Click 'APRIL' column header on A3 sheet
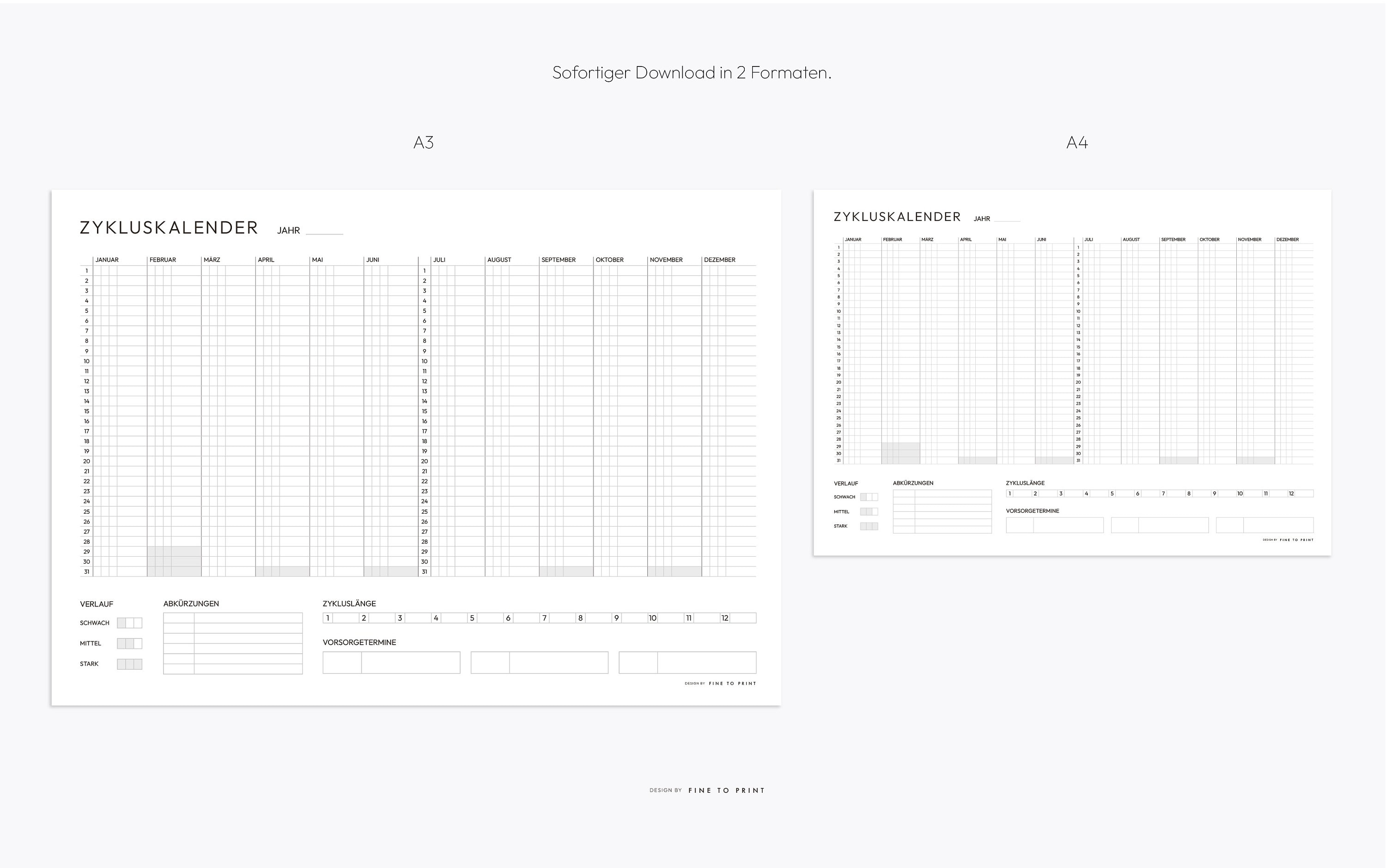1386x868 pixels. 266,260
